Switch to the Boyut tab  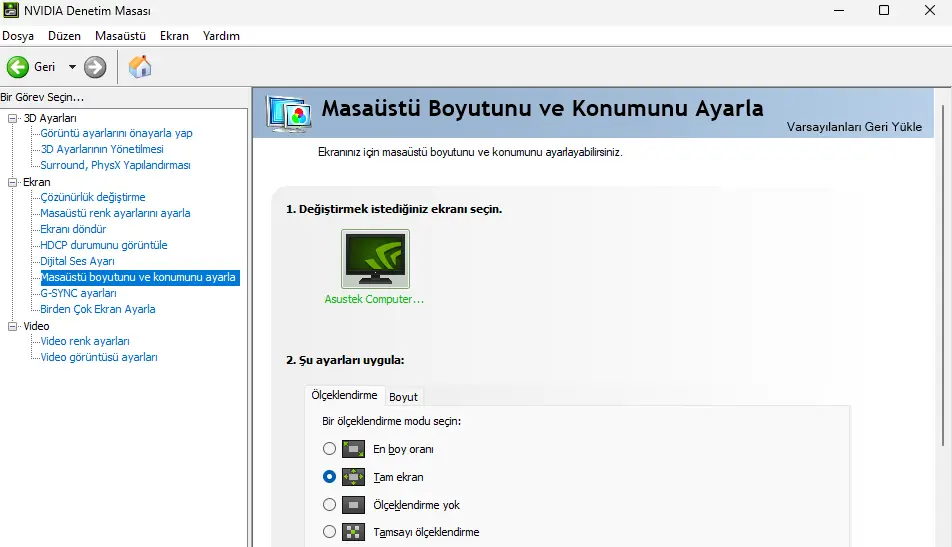pos(403,397)
